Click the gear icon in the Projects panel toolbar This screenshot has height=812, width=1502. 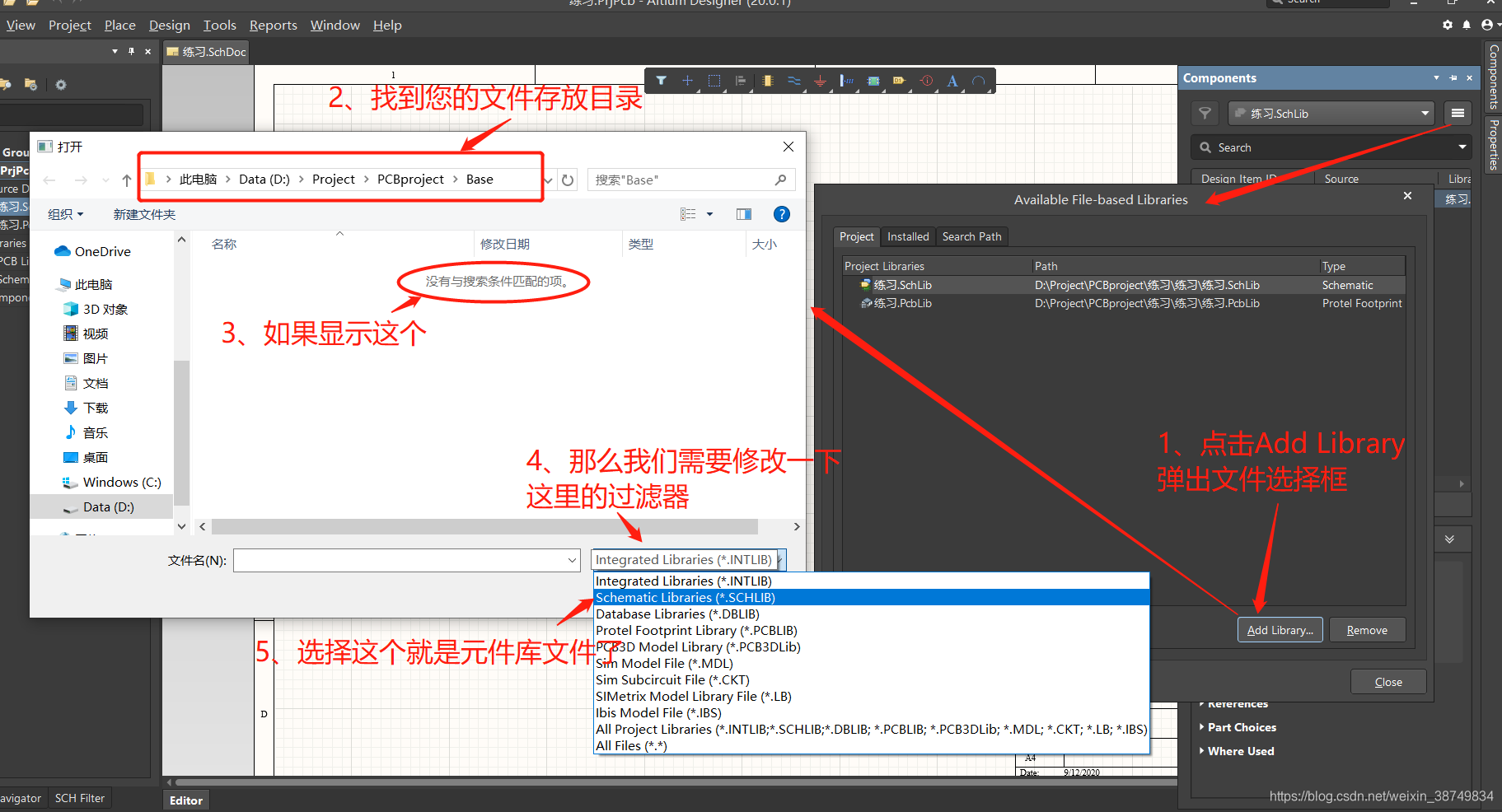click(60, 85)
